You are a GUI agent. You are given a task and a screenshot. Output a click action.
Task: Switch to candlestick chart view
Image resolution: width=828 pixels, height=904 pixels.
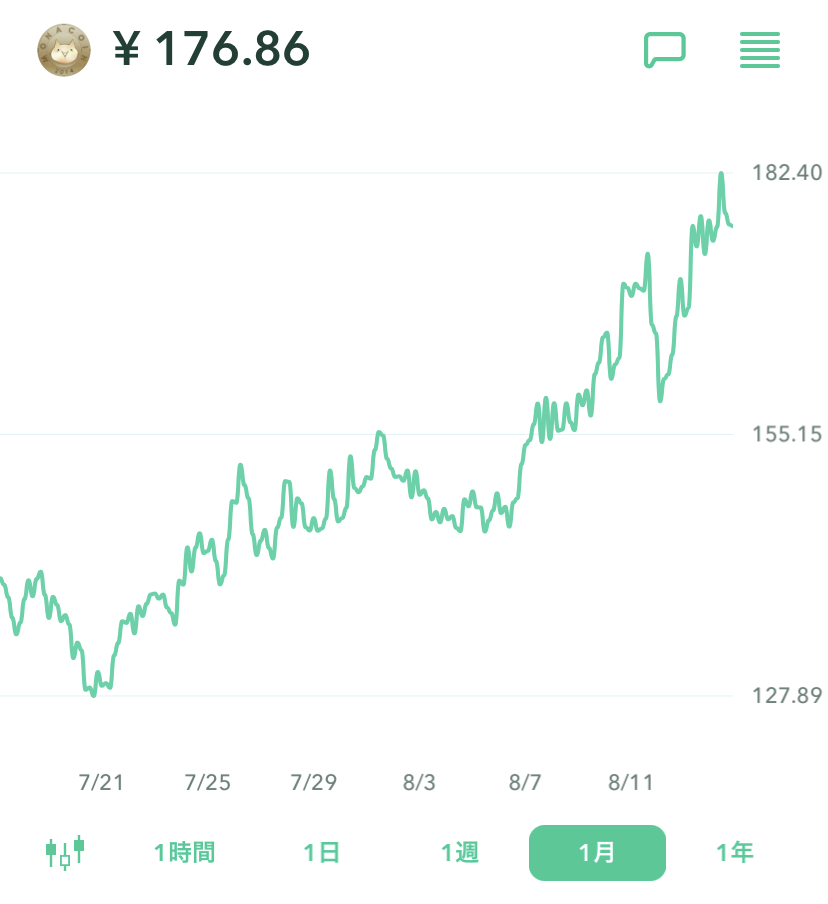[x=65, y=852]
